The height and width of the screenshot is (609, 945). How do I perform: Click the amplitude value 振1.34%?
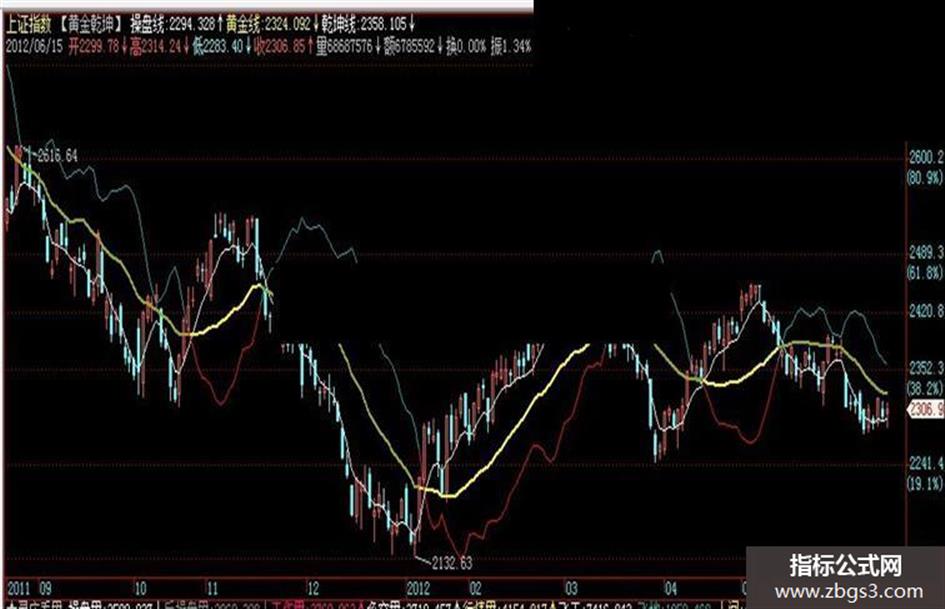click(511, 46)
